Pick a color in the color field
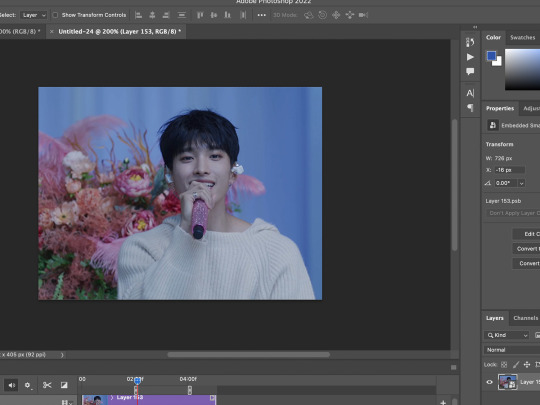This screenshot has height=405, width=540. tap(522, 70)
